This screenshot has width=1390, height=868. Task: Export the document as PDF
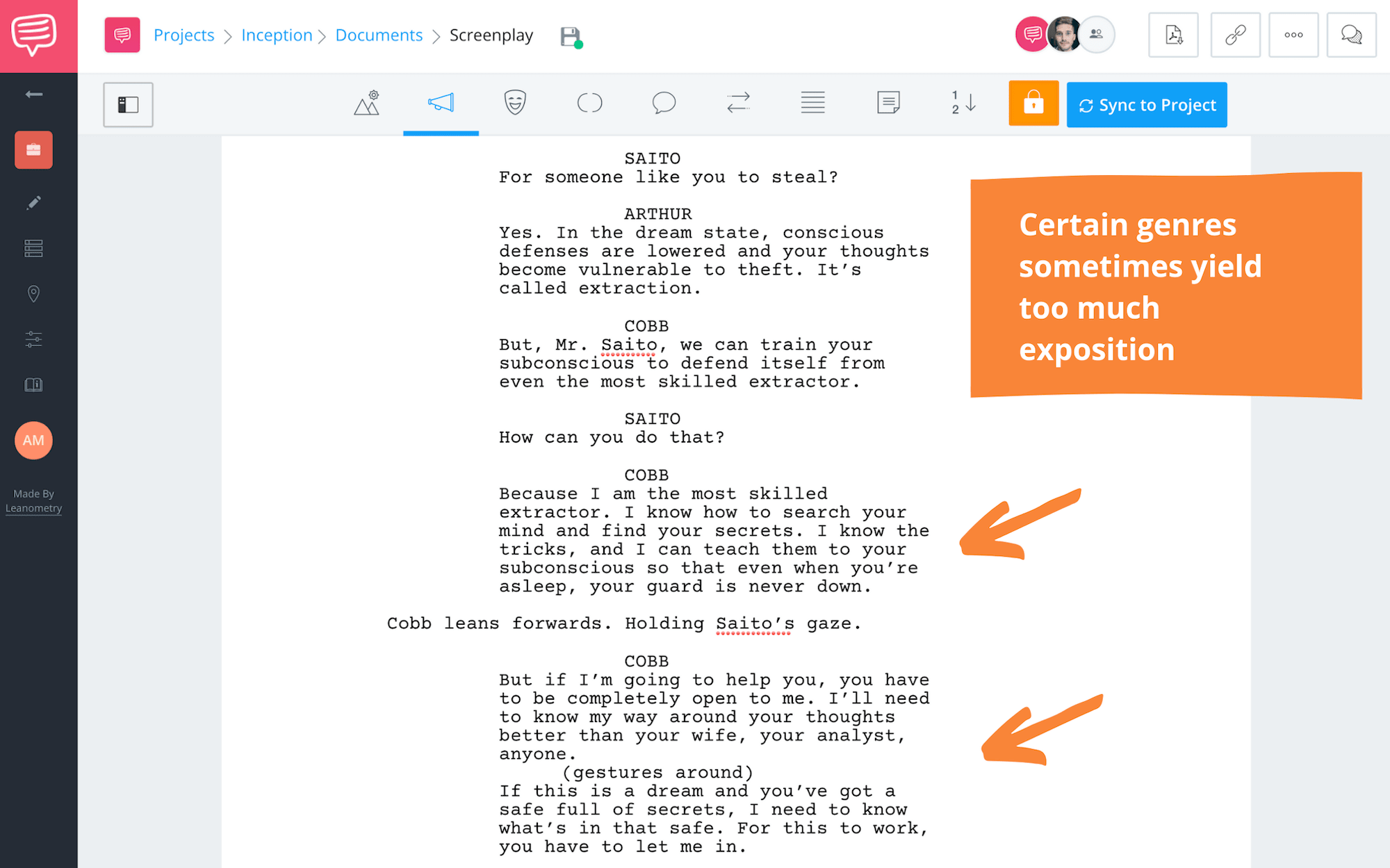[x=1173, y=35]
